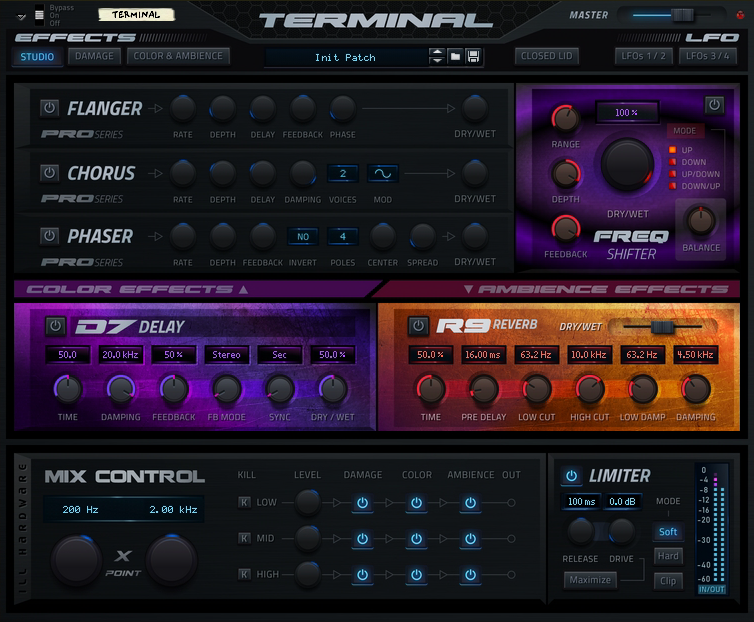Enable the Chorus effect power icon
The width and height of the screenshot is (754, 622).
pos(49,173)
